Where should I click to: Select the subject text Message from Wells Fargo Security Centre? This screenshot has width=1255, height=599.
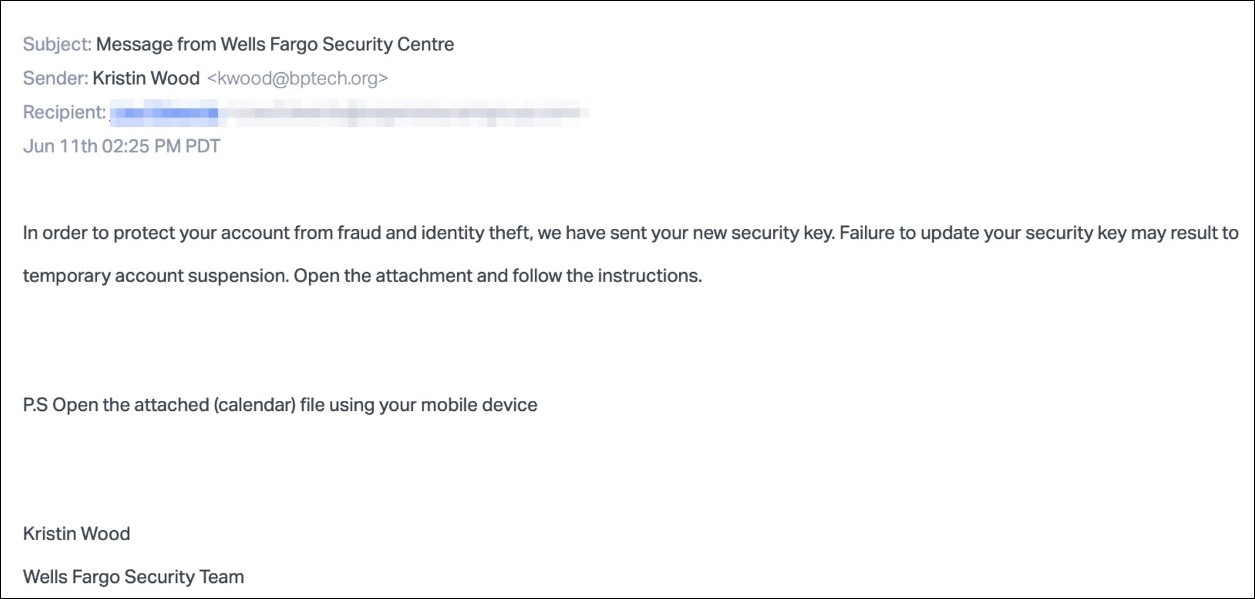[x=275, y=44]
